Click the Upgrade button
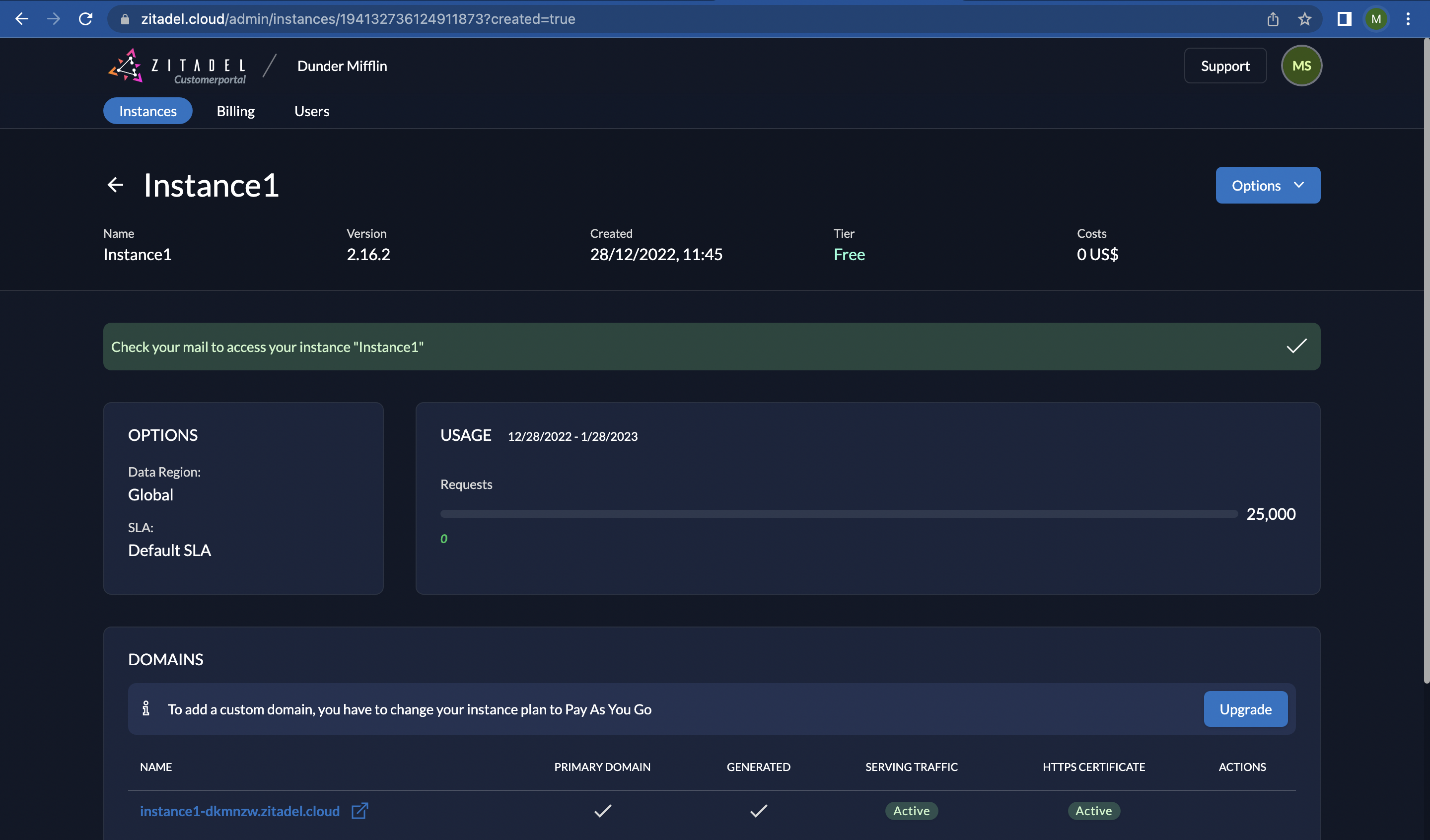Image resolution: width=1430 pixels, height=840 pixels. pyautogui.click(x=1245, y=709)
